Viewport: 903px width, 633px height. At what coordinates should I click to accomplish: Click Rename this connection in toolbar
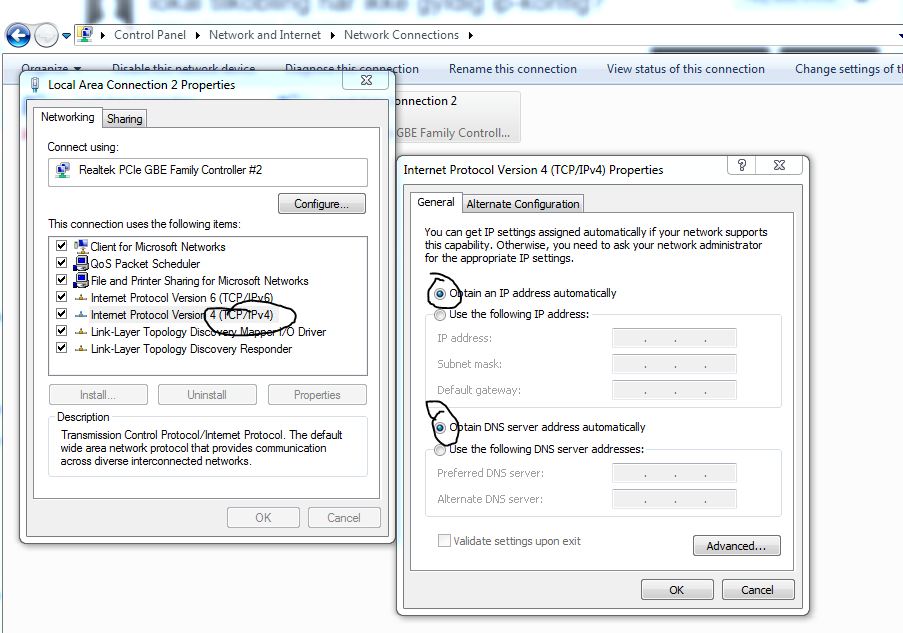(x=513, y=69)
